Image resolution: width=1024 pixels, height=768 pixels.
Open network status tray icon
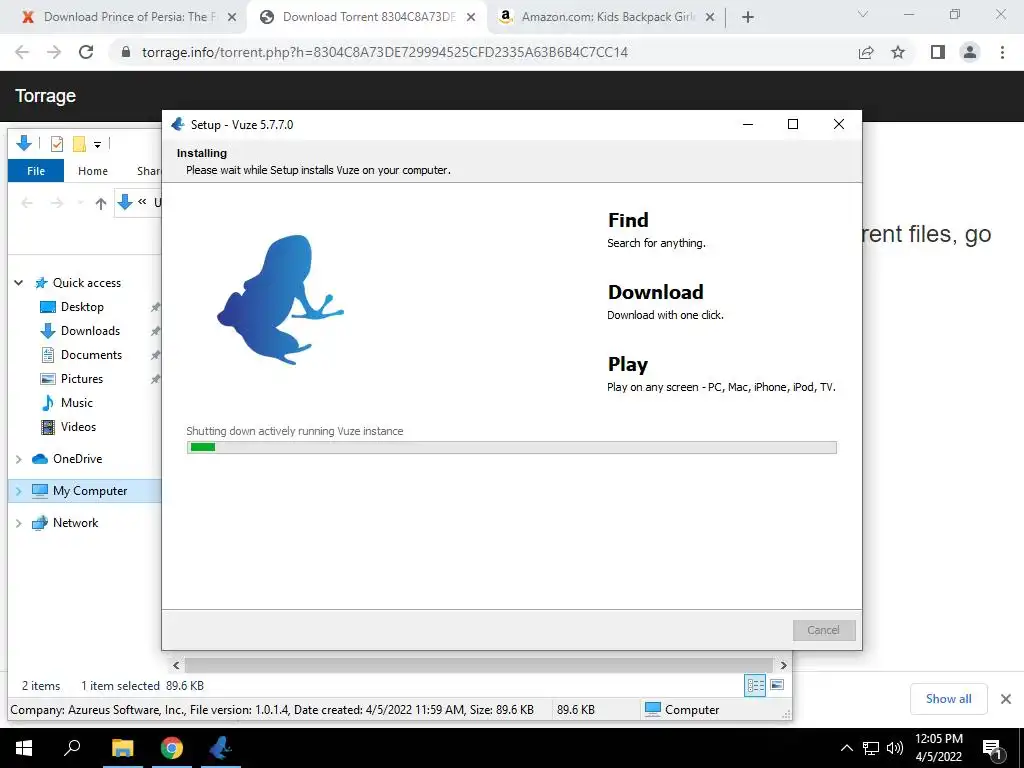(871, 748)
